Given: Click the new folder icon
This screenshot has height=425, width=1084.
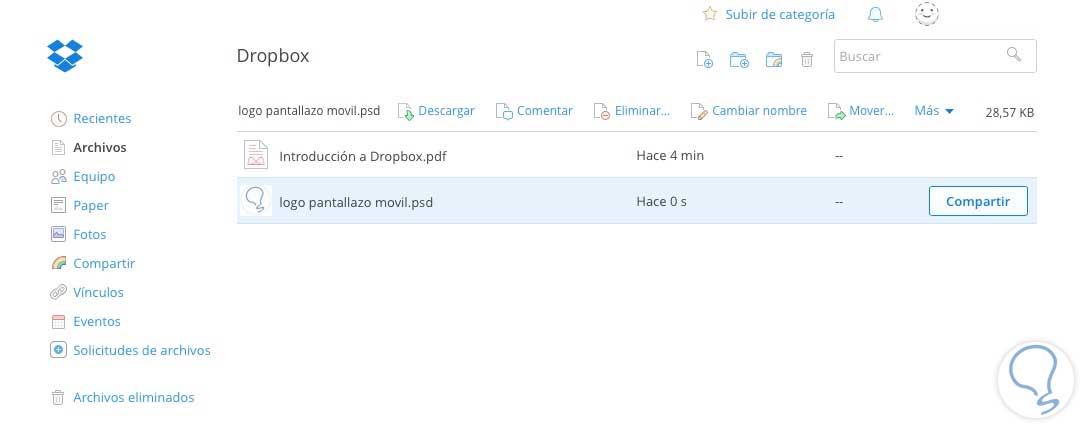Looking at the screenshot, I should point(739,59).
